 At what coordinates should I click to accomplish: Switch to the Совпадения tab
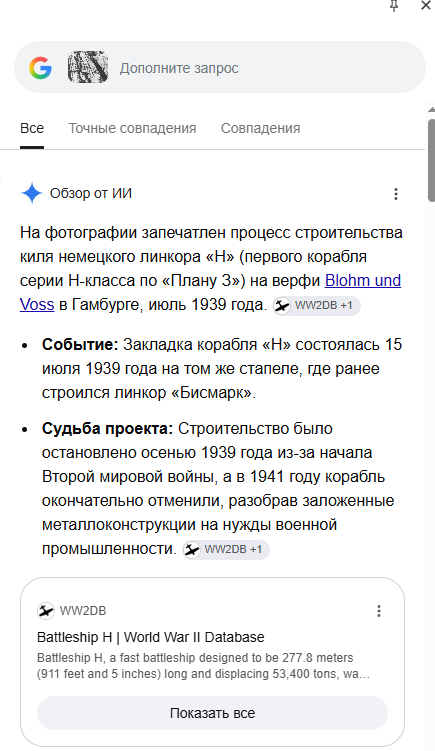261,128
